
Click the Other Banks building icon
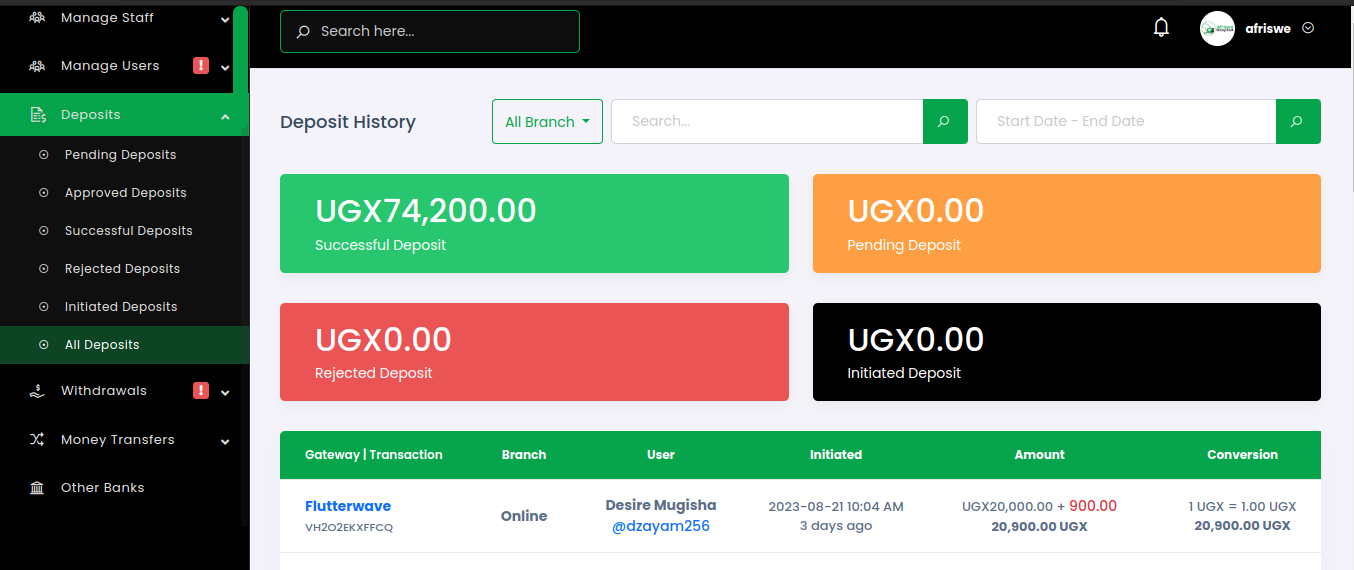[37, 488]
